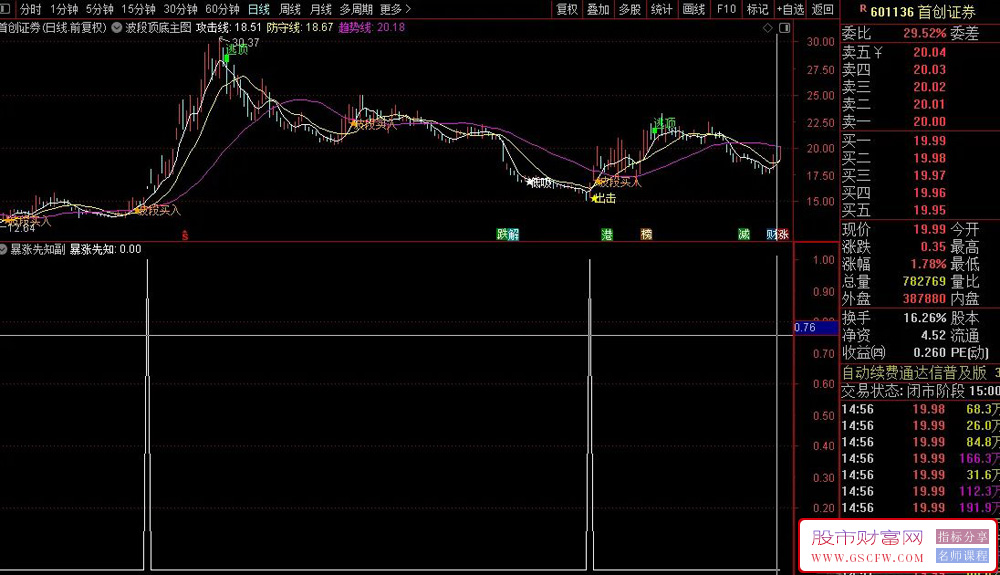Select the 30分钟 period tab
The width and height of the screenshot is (1000, 575).
pos(180,10)
